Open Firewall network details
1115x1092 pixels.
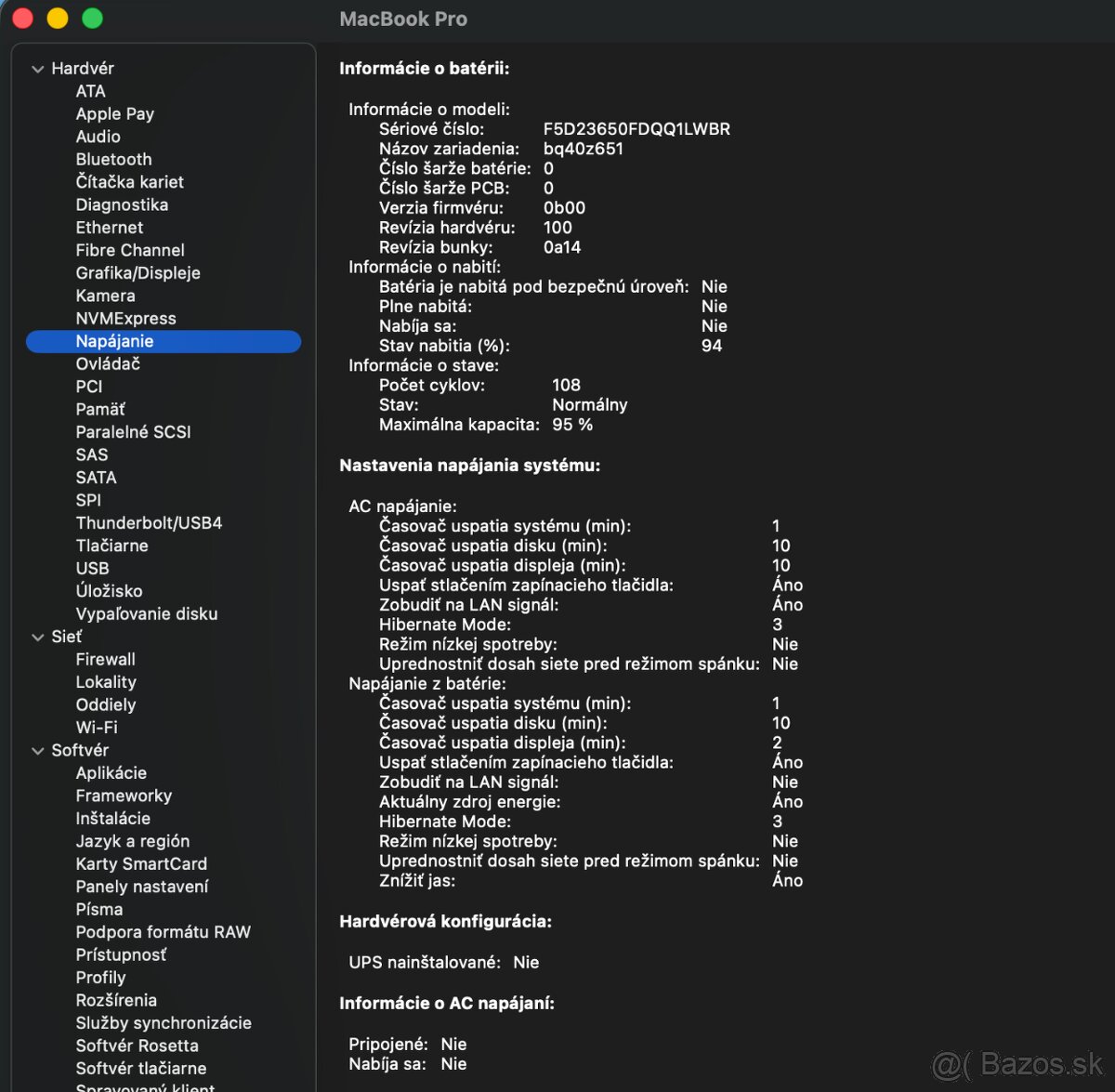pyautogui.click(x=105, y=659)
